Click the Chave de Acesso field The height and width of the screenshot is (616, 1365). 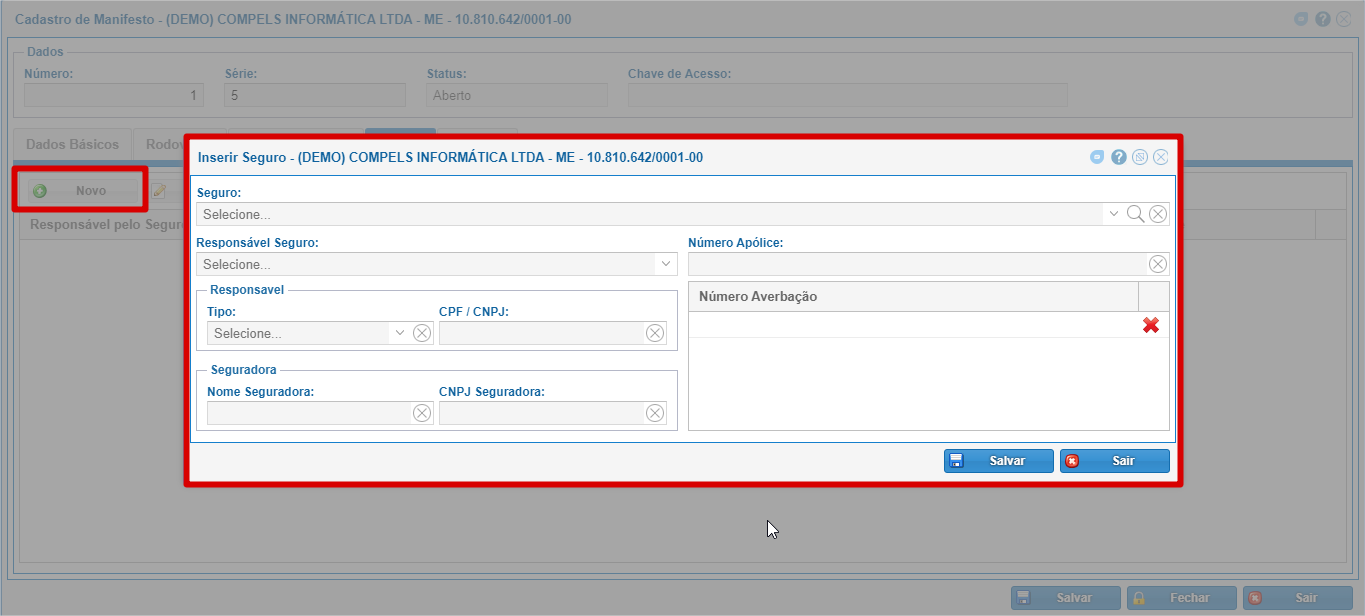coord(848,95)
